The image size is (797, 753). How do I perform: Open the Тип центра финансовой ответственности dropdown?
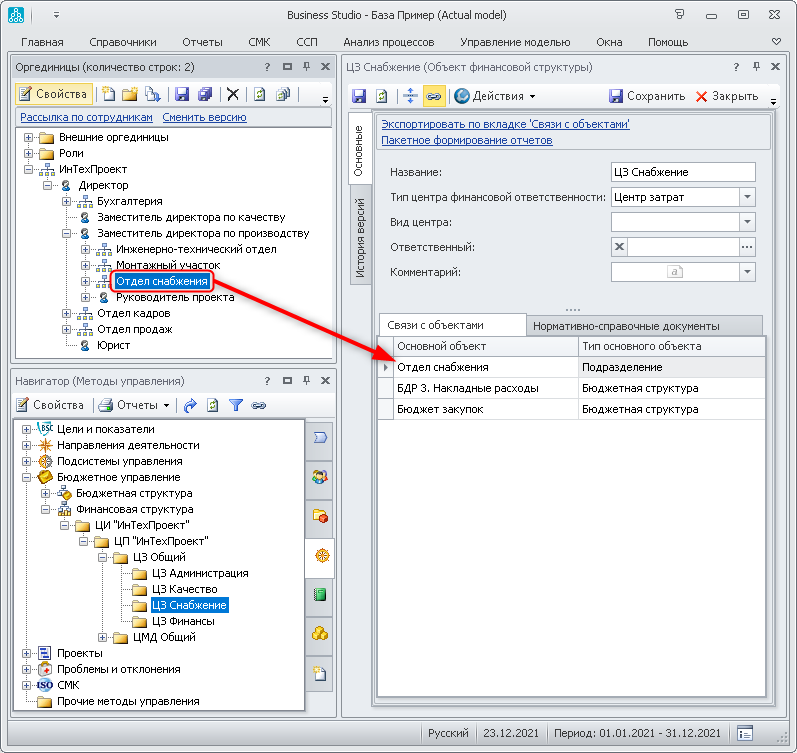click(x=748, y=197)
